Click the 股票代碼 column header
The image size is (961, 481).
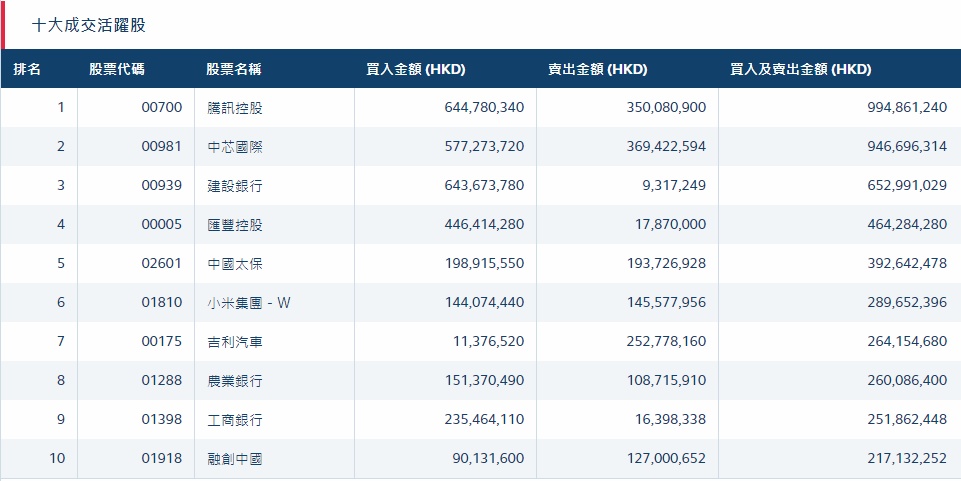click(x=116, y=70)
